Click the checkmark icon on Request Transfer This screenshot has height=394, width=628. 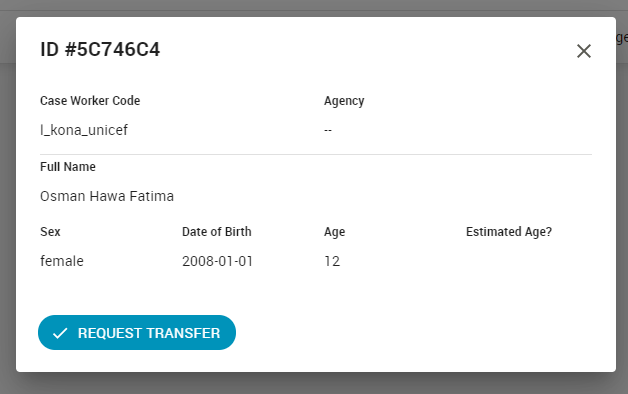60,333
